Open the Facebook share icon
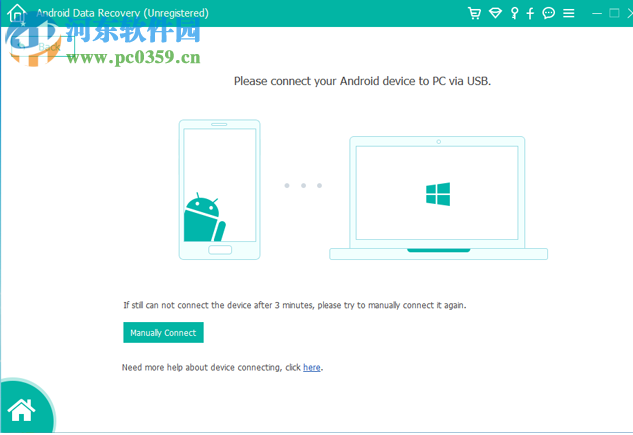The image size is (633, 435). [530, 13]
